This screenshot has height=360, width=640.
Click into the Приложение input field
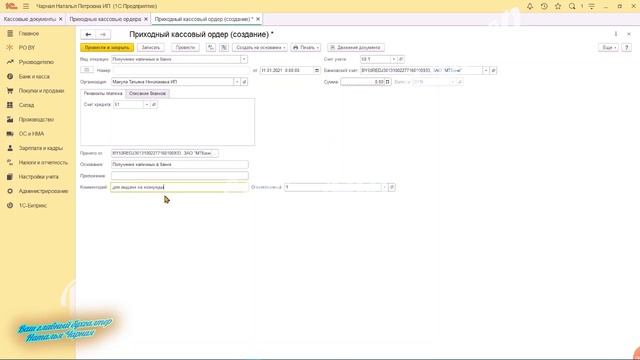[x=180, y=176]
